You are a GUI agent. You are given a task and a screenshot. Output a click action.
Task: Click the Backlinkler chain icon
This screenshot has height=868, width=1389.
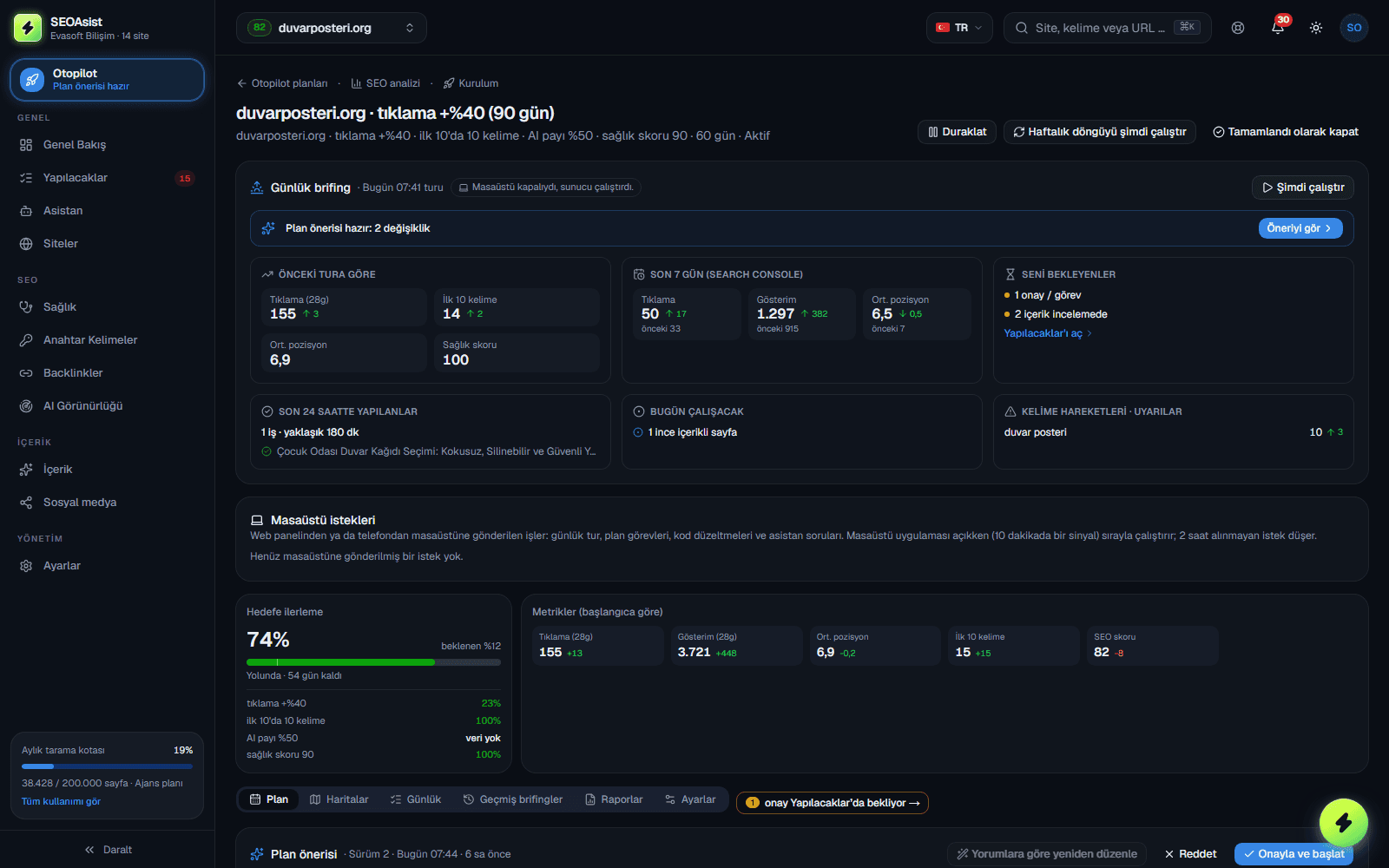[26, 373]
